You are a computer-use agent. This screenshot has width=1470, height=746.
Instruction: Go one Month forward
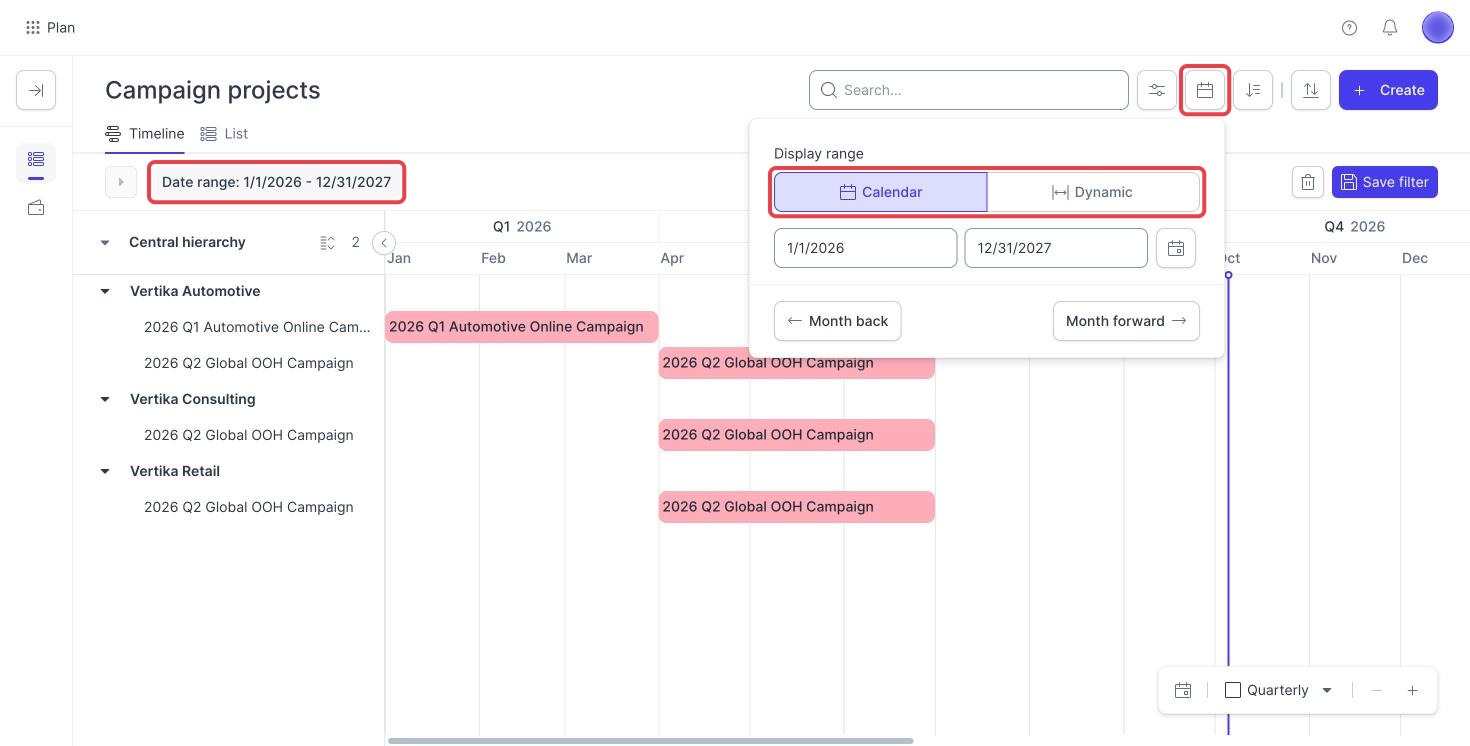(x=1126, y=321)
